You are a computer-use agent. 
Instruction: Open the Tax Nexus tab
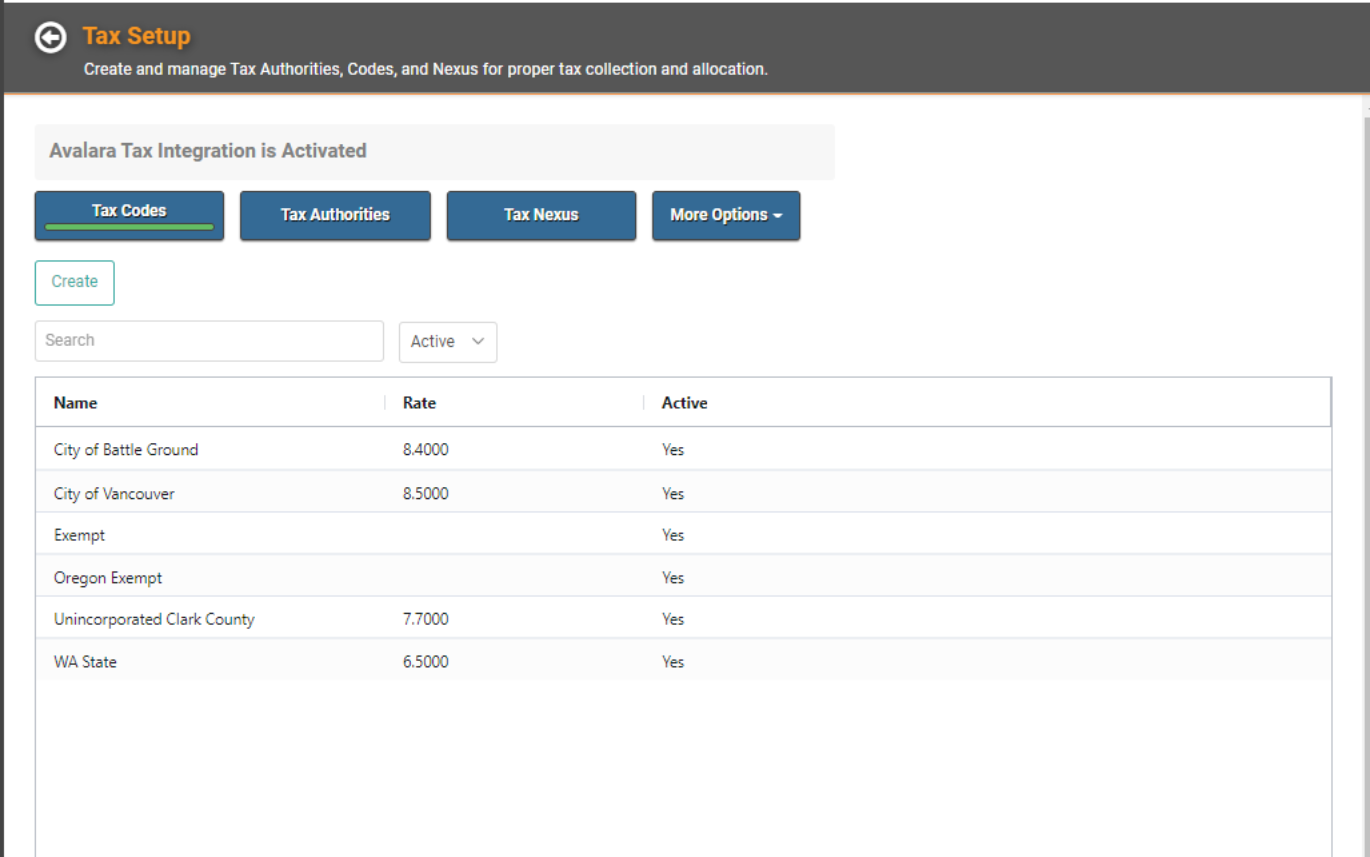pos(541,215)
